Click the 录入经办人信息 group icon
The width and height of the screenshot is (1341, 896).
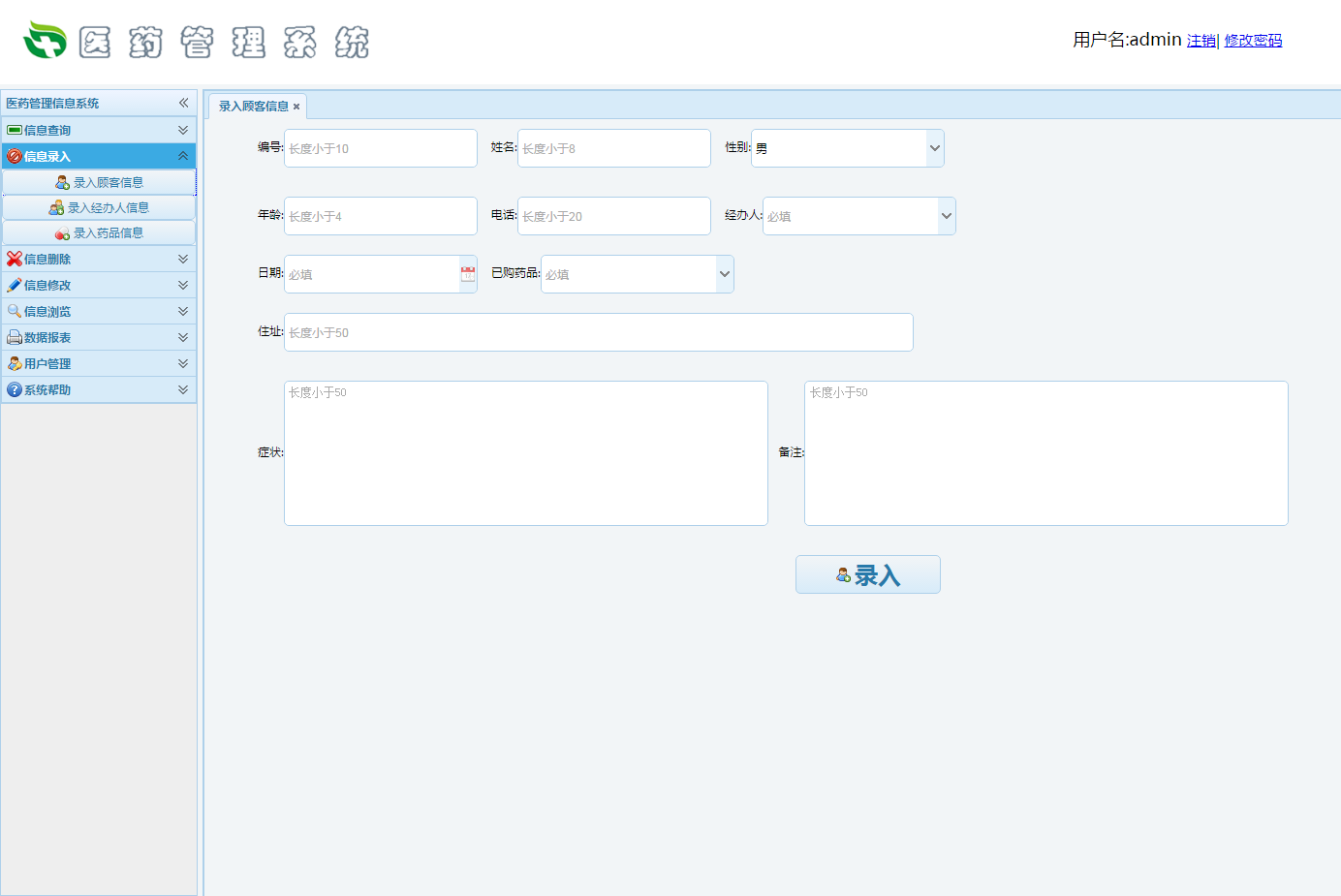click(56, 207)
